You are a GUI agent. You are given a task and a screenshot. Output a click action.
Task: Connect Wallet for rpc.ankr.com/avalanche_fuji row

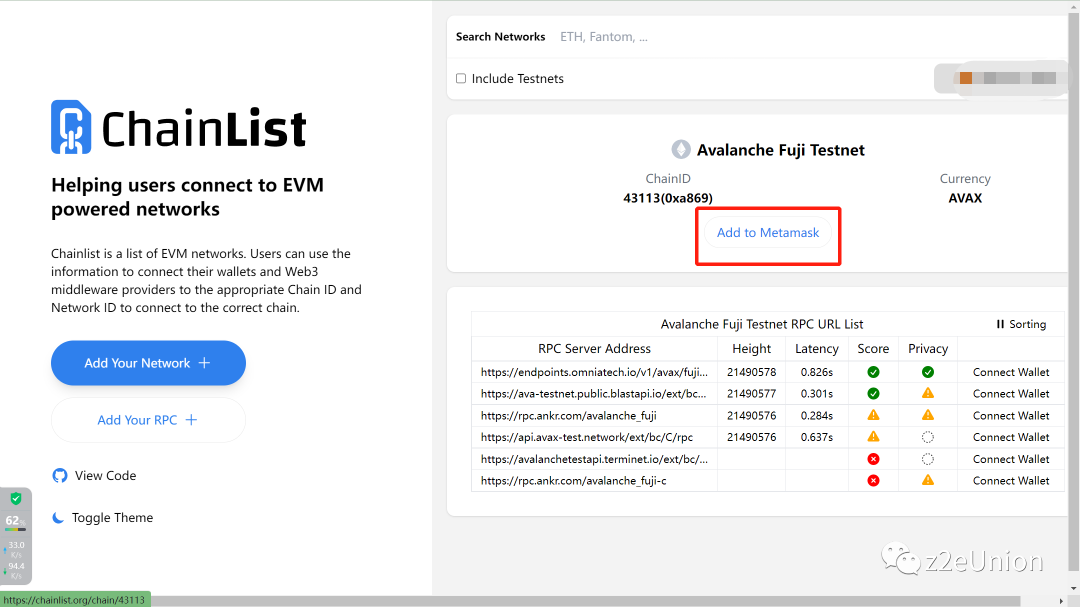pos(1011,416)
